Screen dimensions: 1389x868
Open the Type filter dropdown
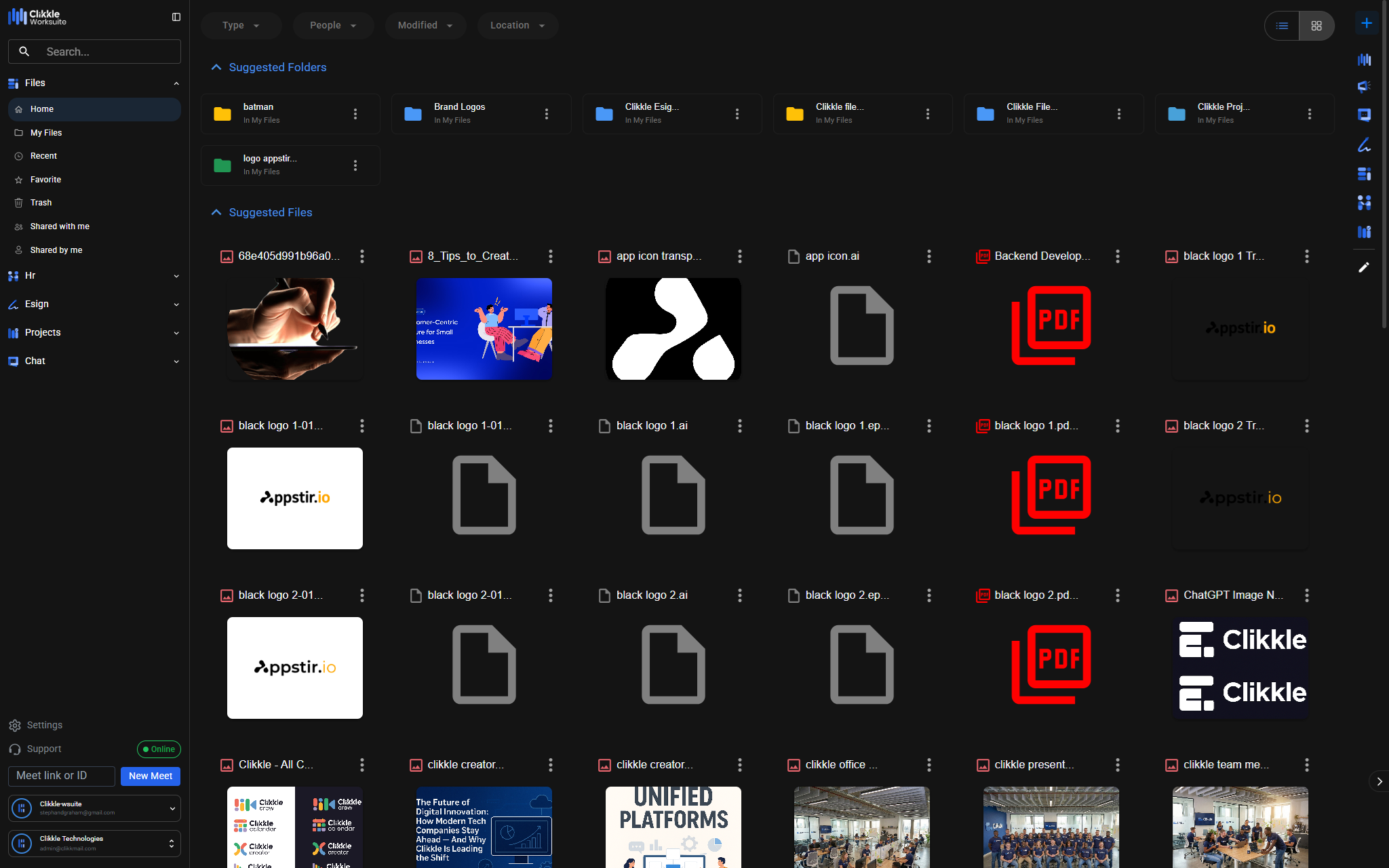click(241, 26)
